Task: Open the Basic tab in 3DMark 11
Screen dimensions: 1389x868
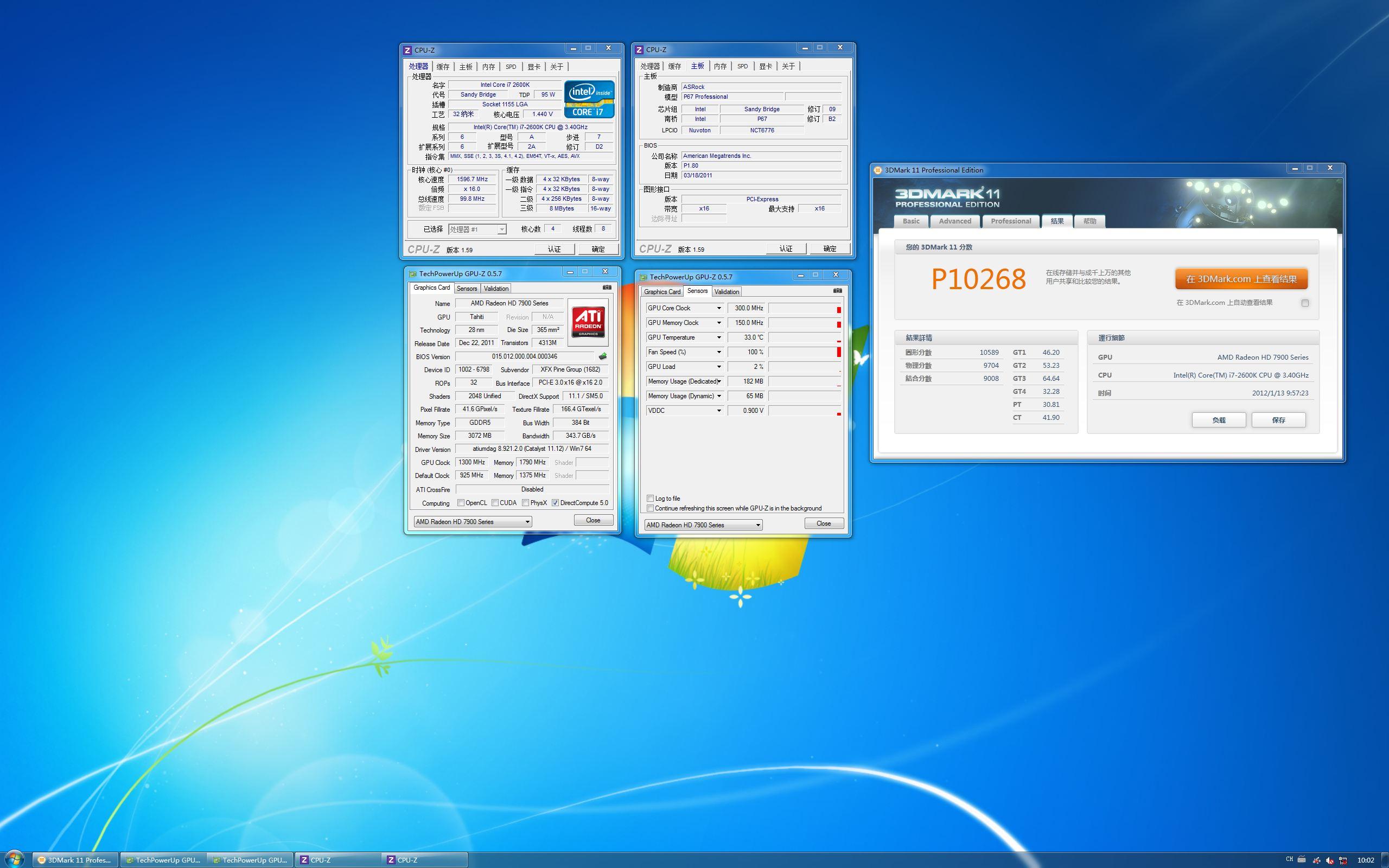Action: point(911,221)
